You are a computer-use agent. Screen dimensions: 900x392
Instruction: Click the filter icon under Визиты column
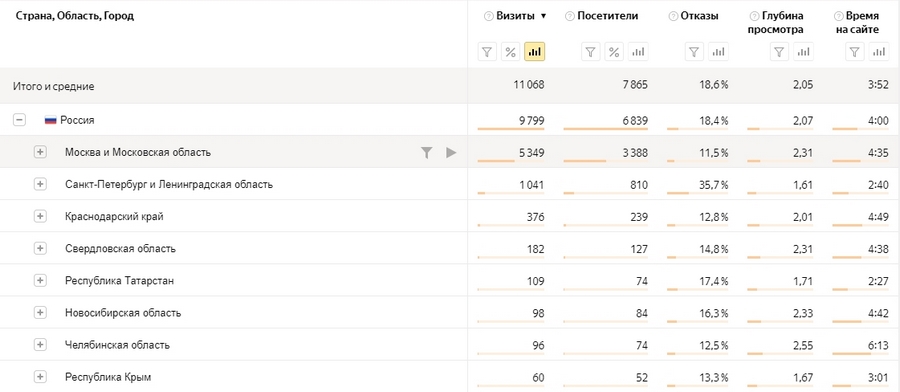pos(487,52)
